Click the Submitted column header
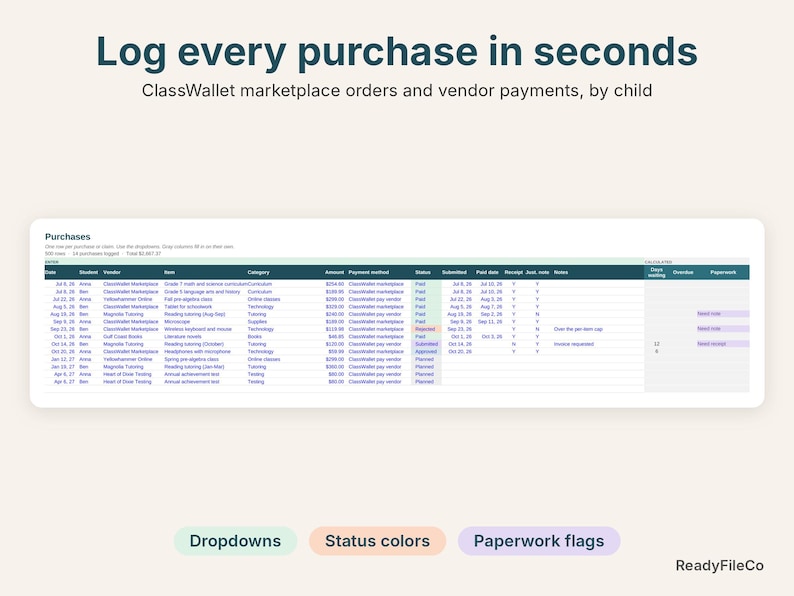Viewport: 794px width, 596px height. coord(454,272)
